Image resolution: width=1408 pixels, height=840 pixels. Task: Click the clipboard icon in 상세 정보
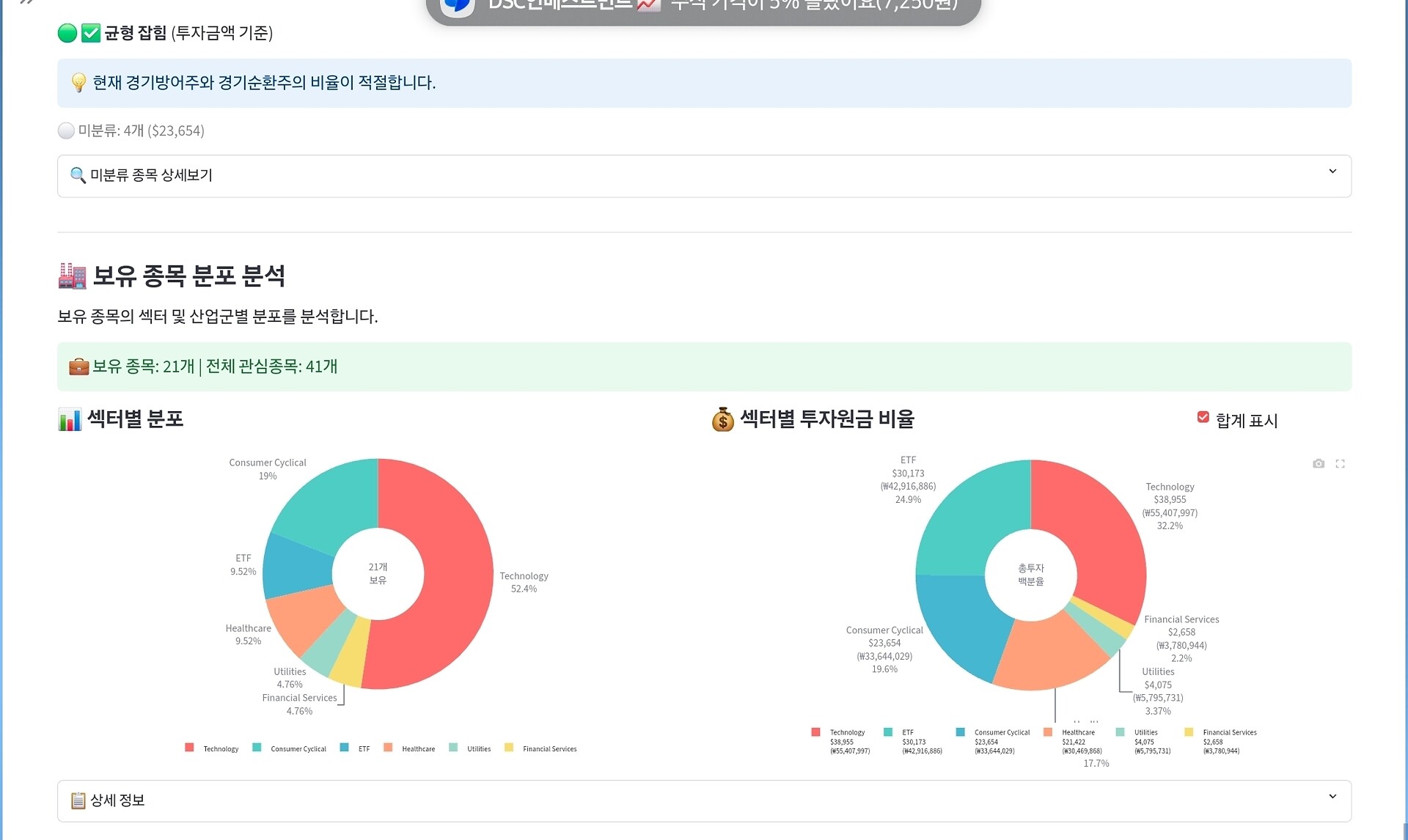(78, 800)
